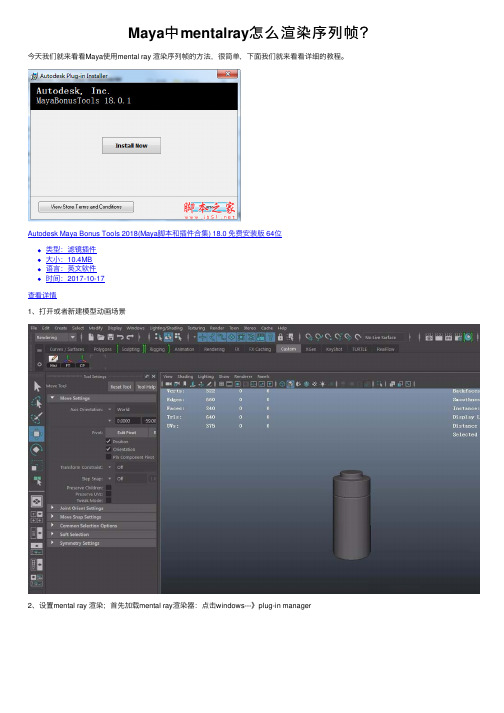504x713 pixels.
Task: Enable Tweak Mode checkbox
Action: coord(108,500)
